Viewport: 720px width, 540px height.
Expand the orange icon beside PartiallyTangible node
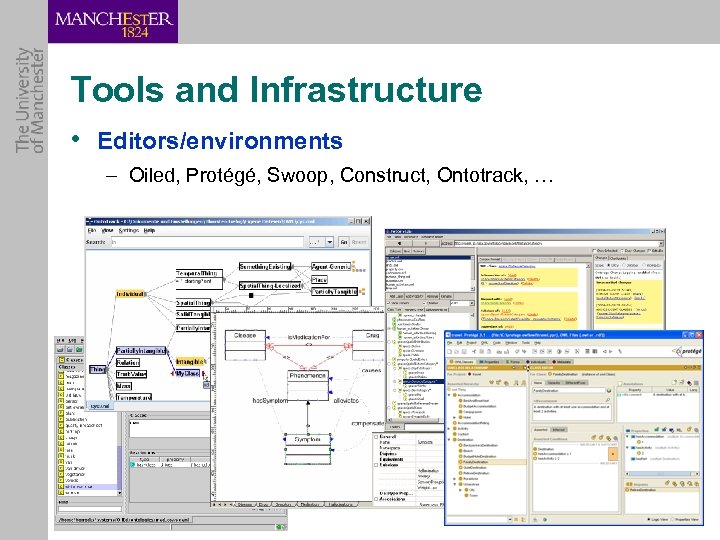coord(362,291)
